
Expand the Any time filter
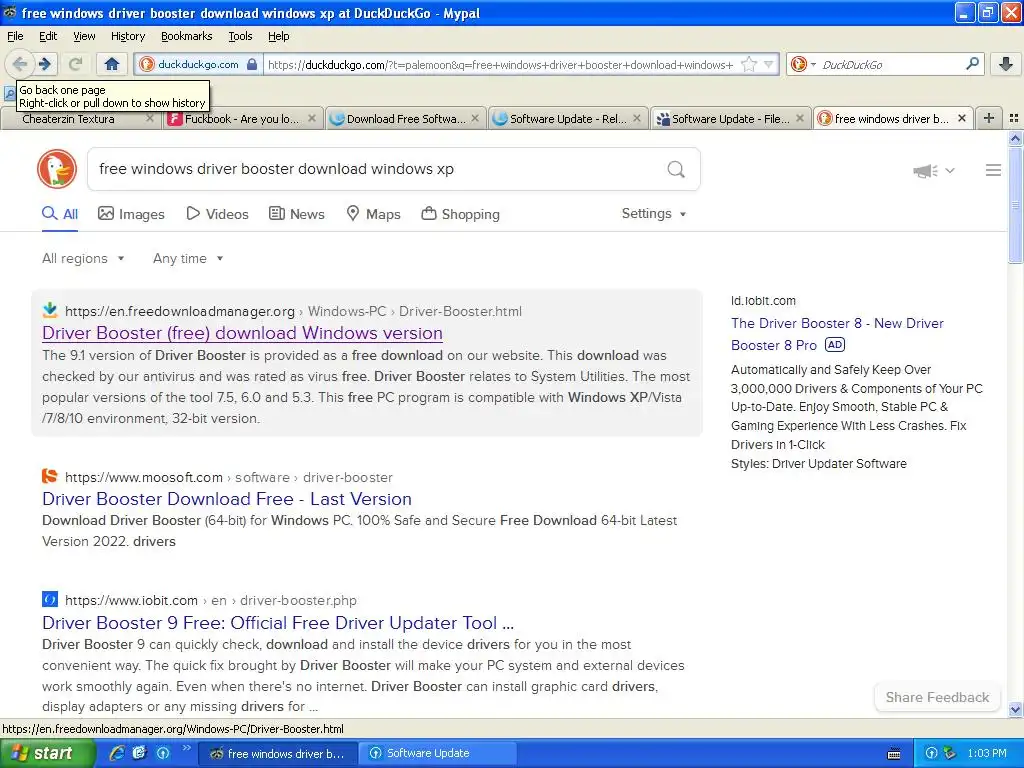tap(188, 259)
